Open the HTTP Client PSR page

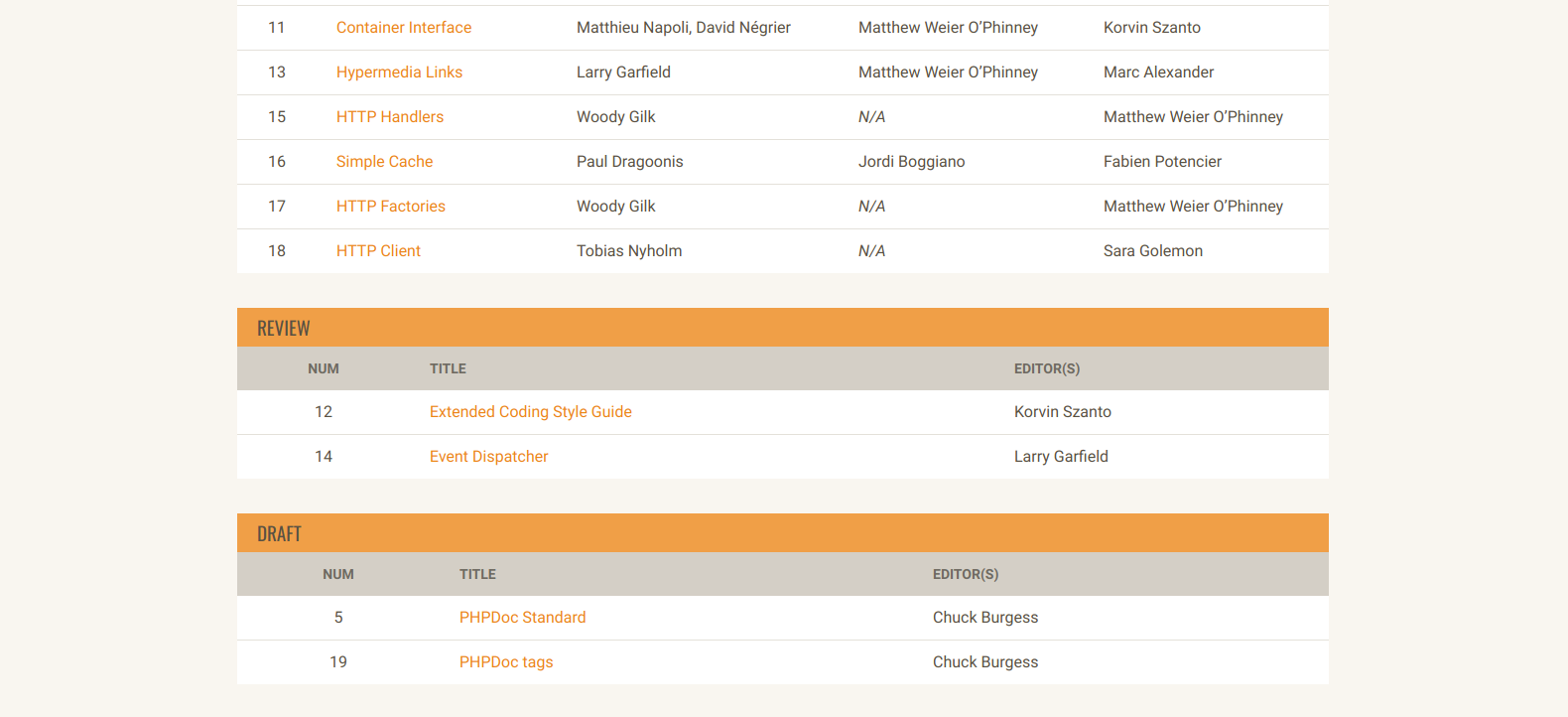pyautogui.click(x=378, y=250)
